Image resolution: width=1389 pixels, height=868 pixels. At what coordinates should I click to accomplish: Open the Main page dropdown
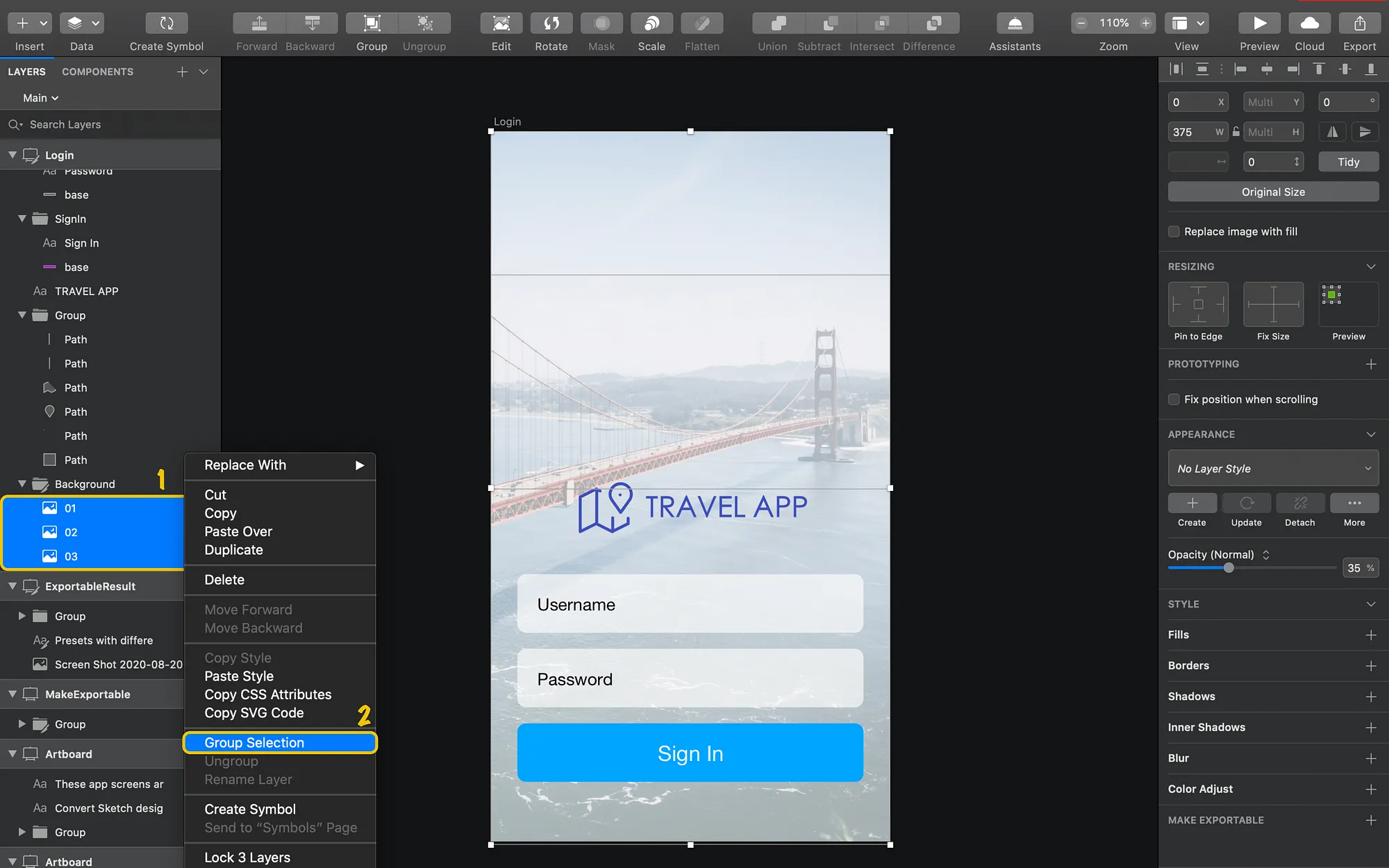coord(40,98)
